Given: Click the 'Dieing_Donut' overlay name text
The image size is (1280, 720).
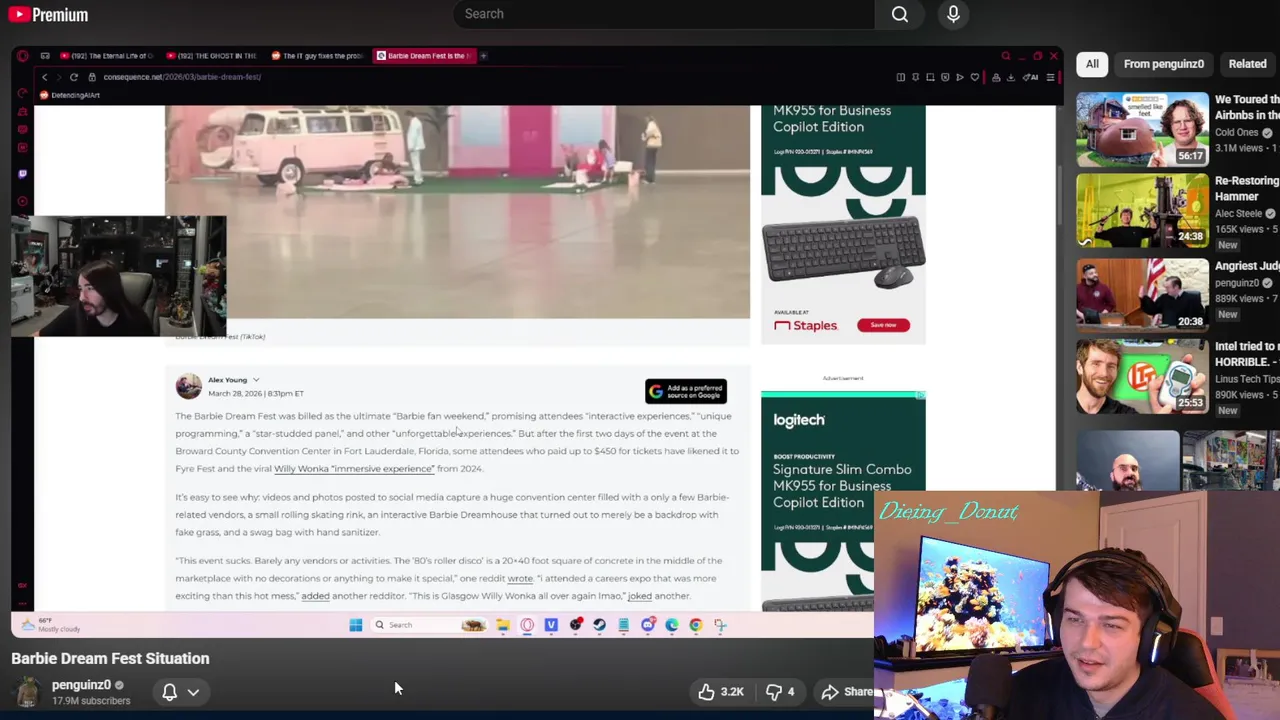Looking at the screenshot, I should point(948,512).
